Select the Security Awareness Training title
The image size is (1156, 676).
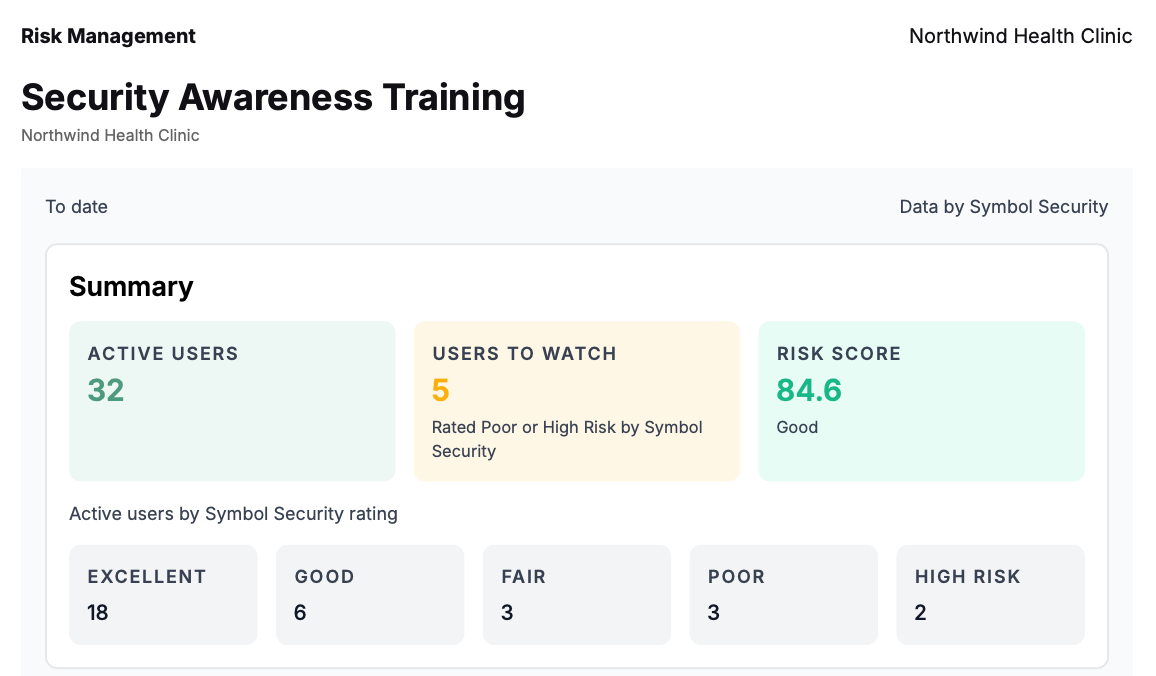pyautogui.click(x=273, y=97)
